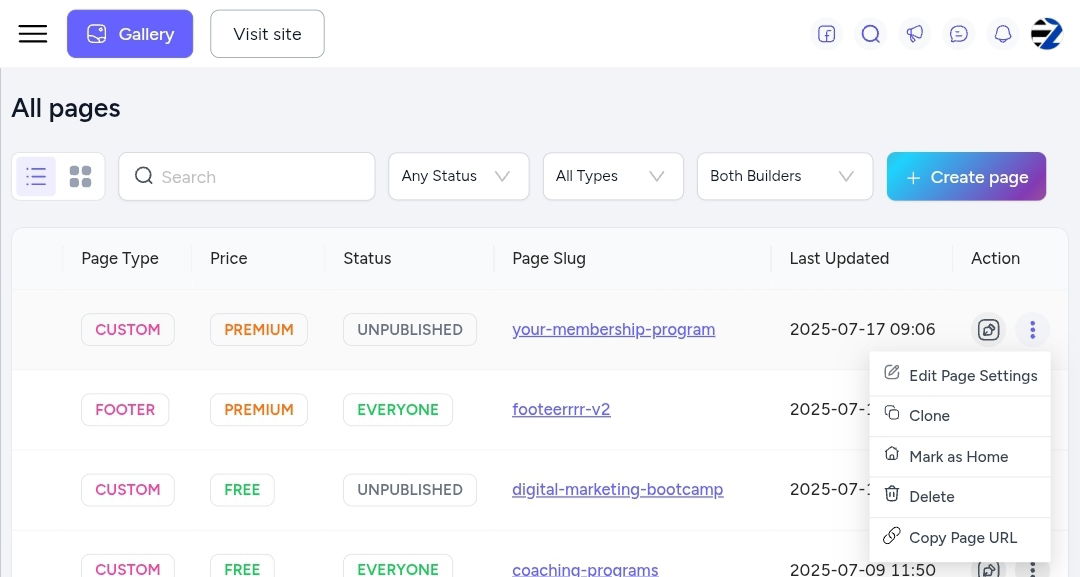1080x577 pixels.
Task: Open the account avatar menu
Action: tap(1046, 34)
